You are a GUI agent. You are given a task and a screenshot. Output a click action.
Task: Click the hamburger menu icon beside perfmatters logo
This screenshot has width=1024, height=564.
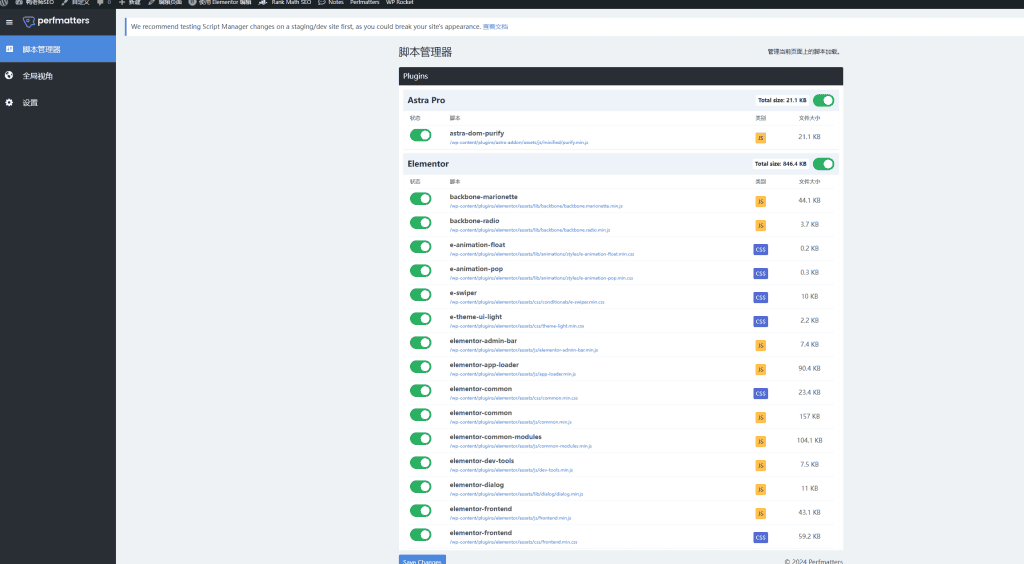[x=9, y=22]
